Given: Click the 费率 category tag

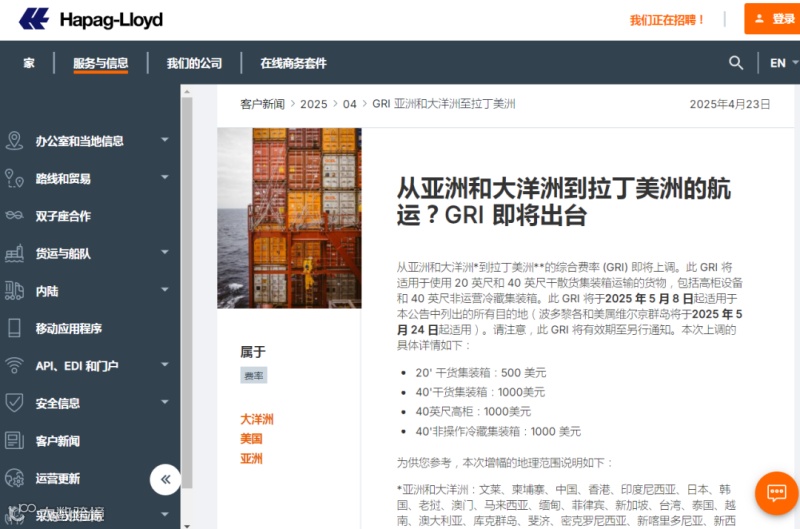Looking at the screenshot, I should click(254, 376).
